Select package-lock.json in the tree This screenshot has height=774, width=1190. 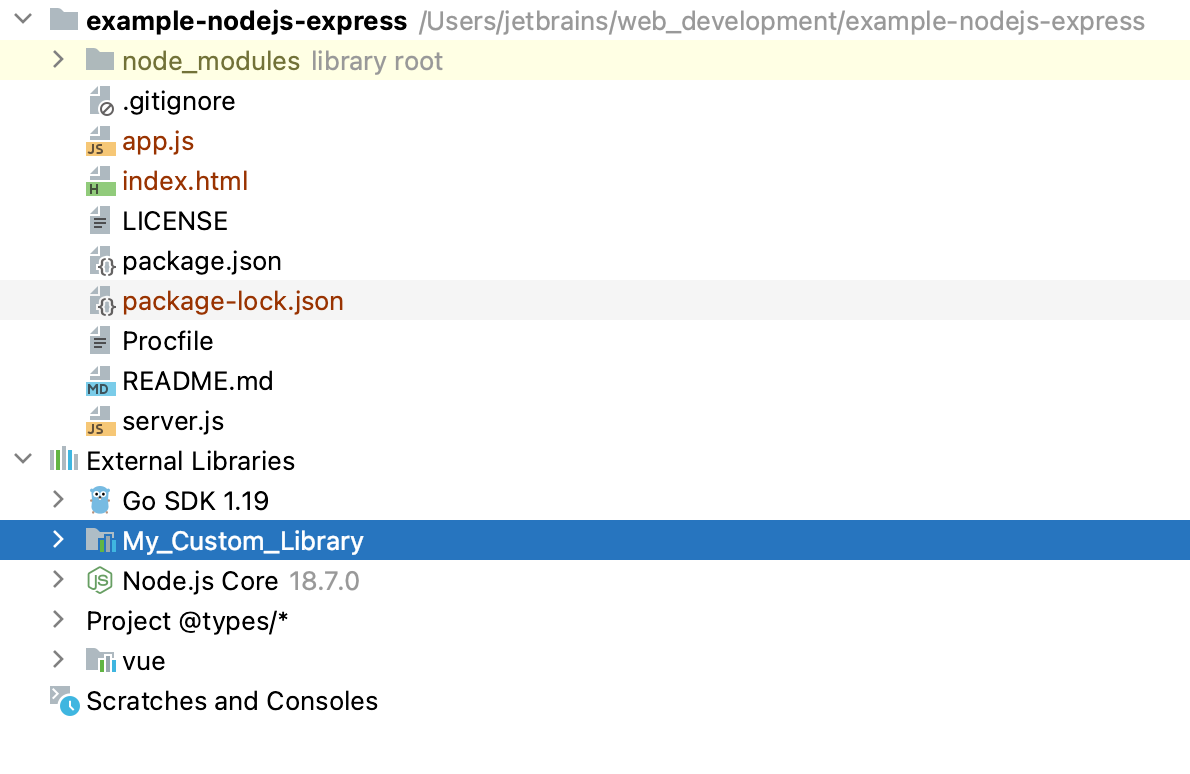[x=232, y=301]
